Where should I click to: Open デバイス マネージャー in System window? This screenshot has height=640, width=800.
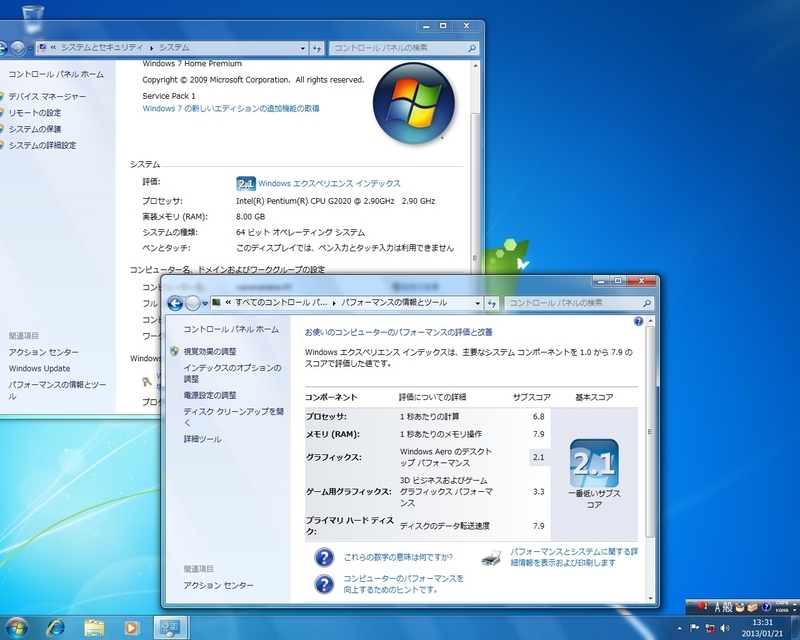(47, 96)
